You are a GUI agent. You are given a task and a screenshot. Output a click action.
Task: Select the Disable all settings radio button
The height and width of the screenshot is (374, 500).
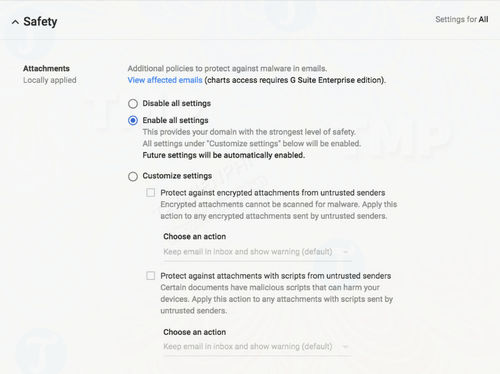click(x=133, y=104)
